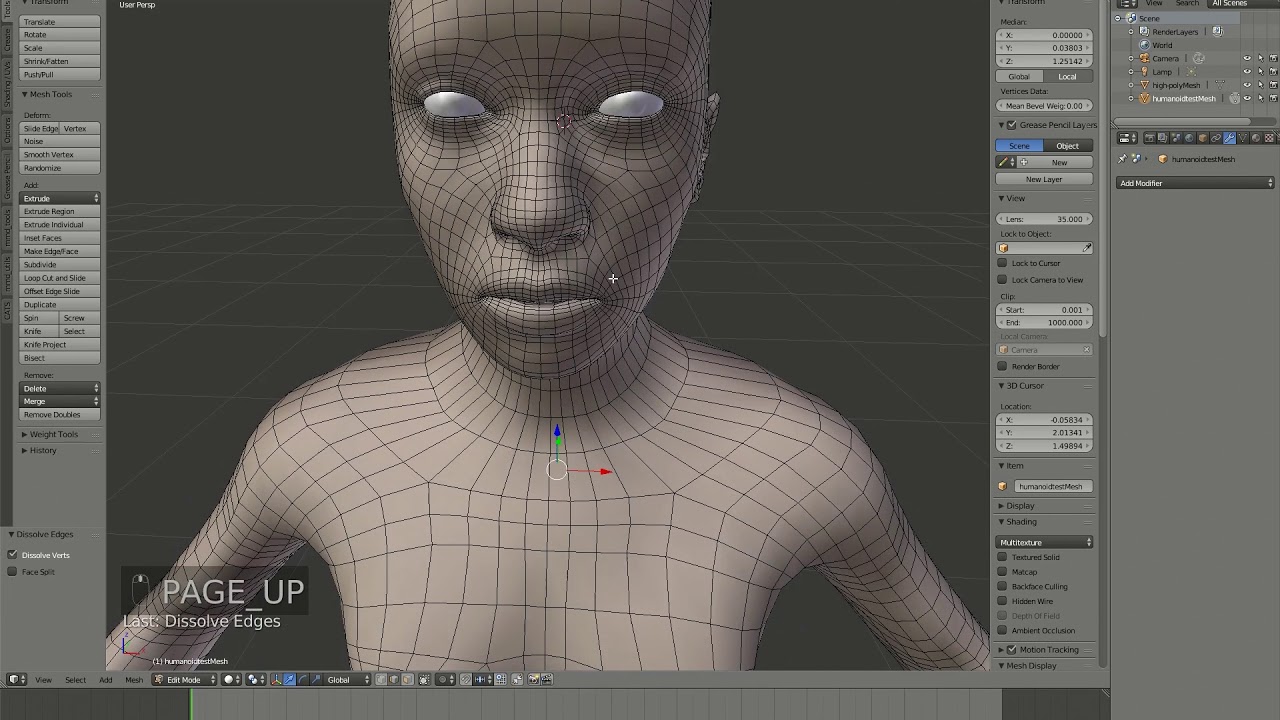This screenshot has height=720, width=1280.
Task: Open Render Layers properties tab icon
Action: tap(1163, 138)
